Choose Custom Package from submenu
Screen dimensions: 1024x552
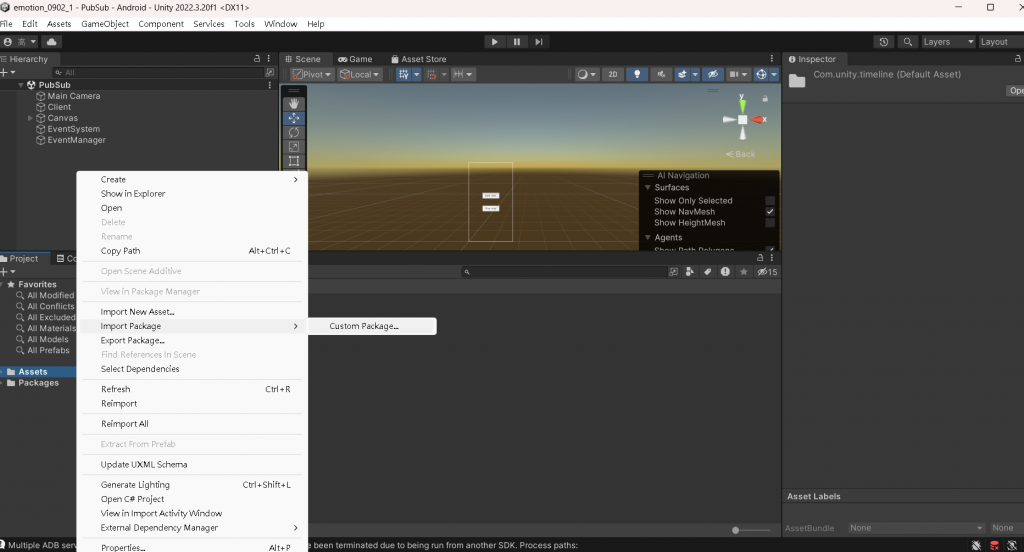[x=364, y=326]
